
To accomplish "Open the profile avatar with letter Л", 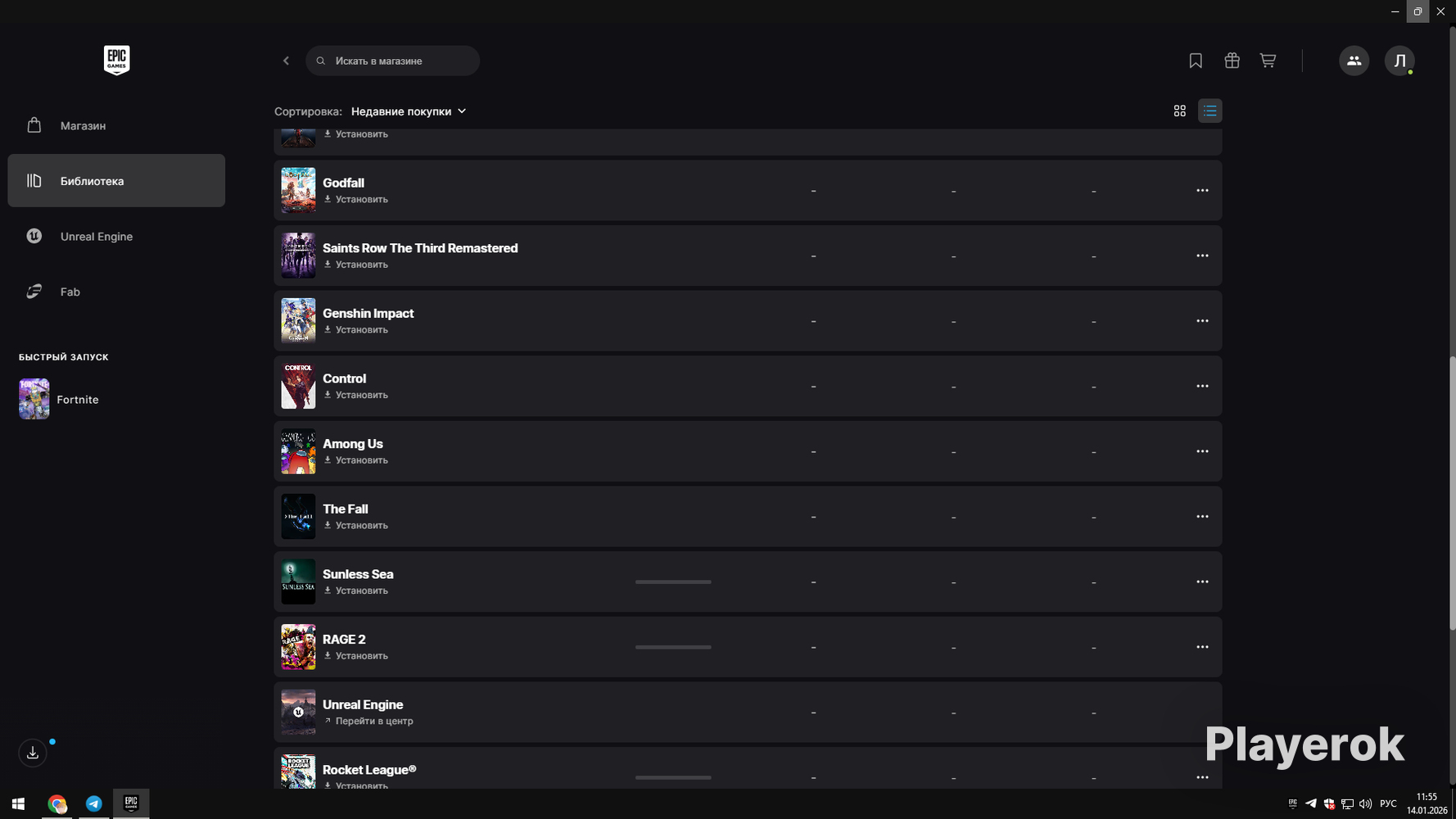I will pyautogui.click(x=1399, y=61).
